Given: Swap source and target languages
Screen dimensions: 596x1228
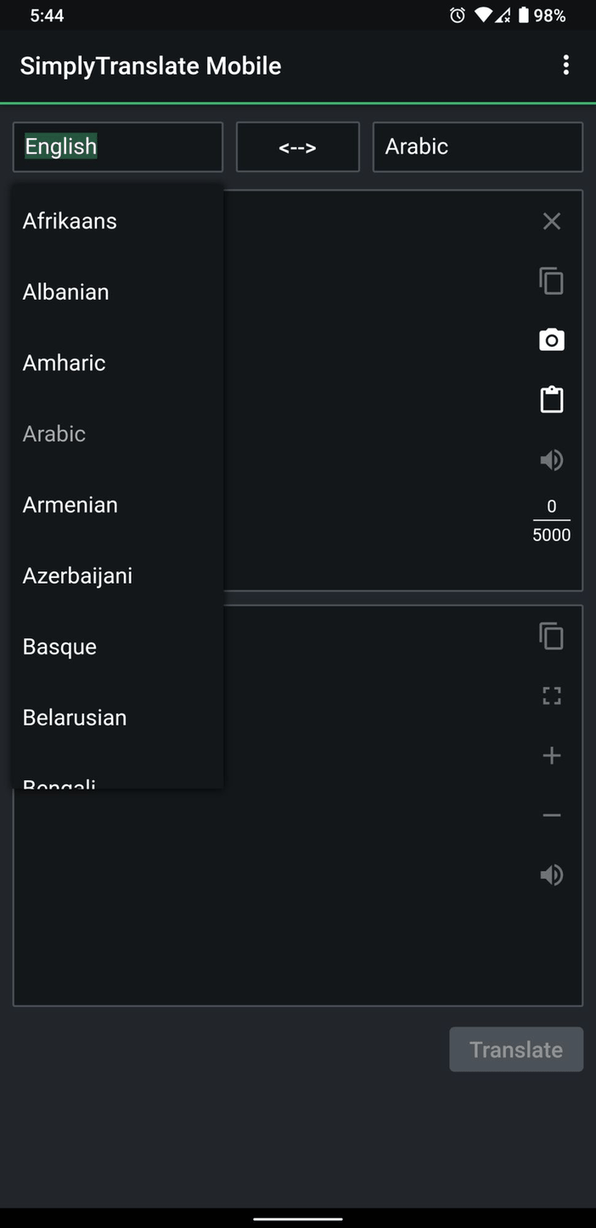Looking at the screenshot, I should tap(297, 146).
